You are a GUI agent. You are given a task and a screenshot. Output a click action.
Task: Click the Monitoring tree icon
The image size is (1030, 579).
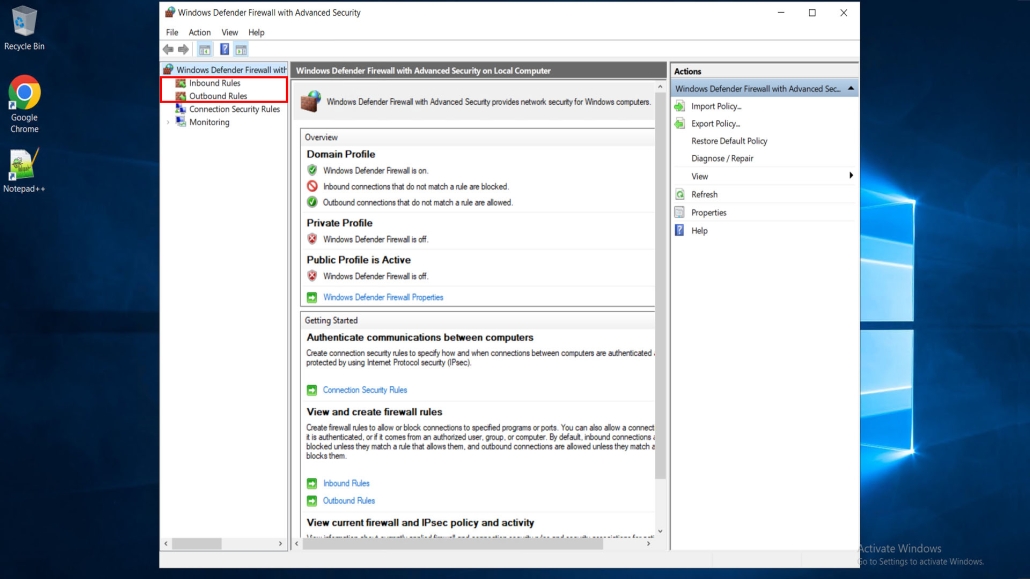(181, 122)
